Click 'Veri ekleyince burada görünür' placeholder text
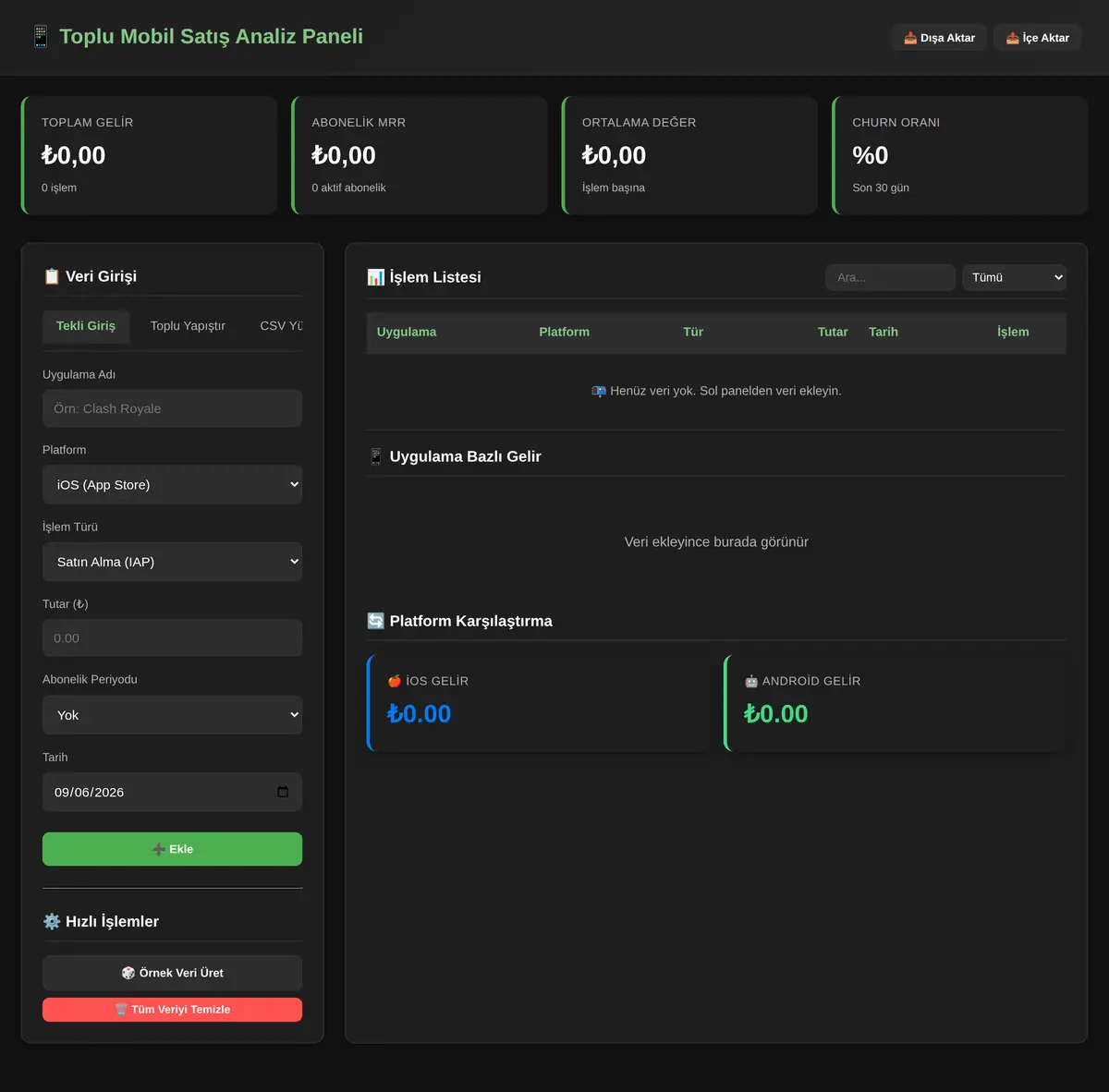1109x1092 pixels. [716, 542]
